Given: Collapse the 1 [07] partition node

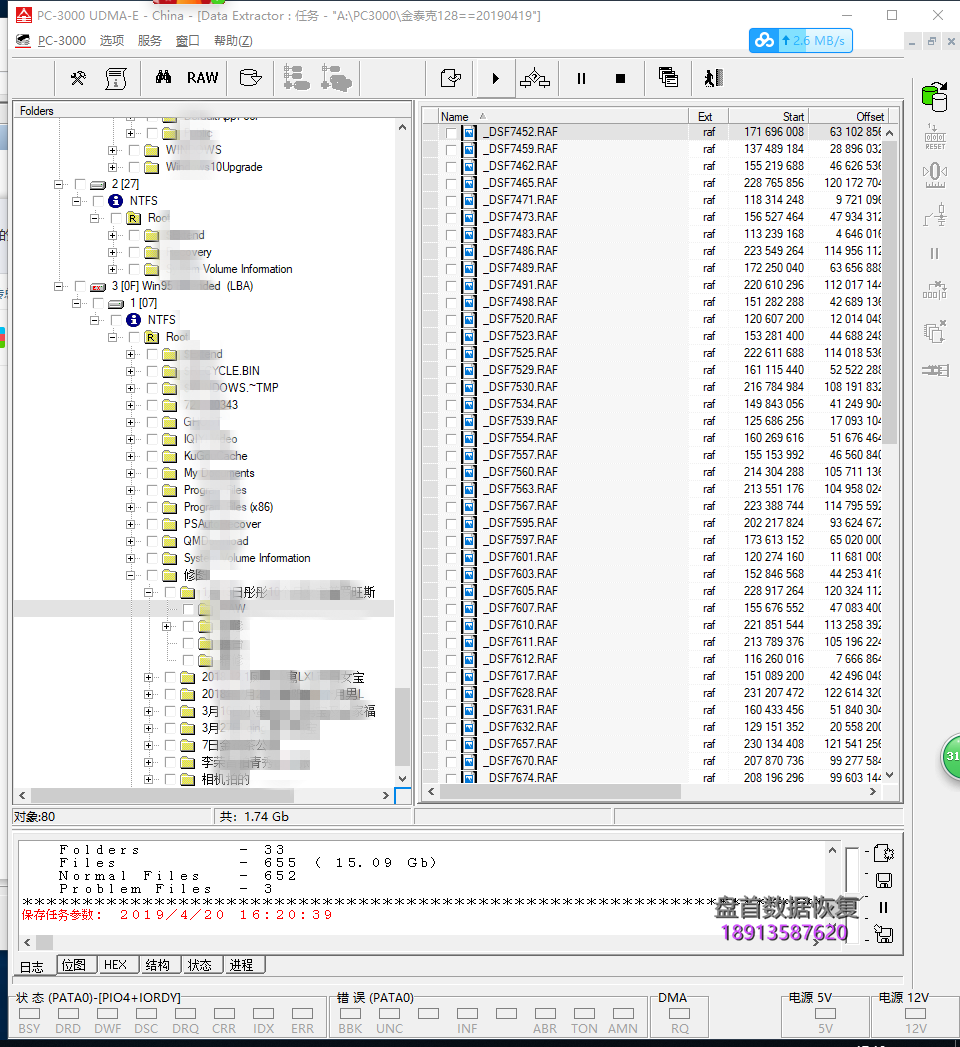Looking at the screenshot, I should [77, 303].
